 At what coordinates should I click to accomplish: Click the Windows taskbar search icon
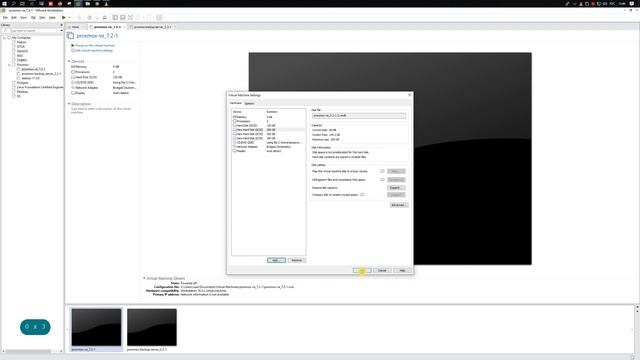(13, 3)
